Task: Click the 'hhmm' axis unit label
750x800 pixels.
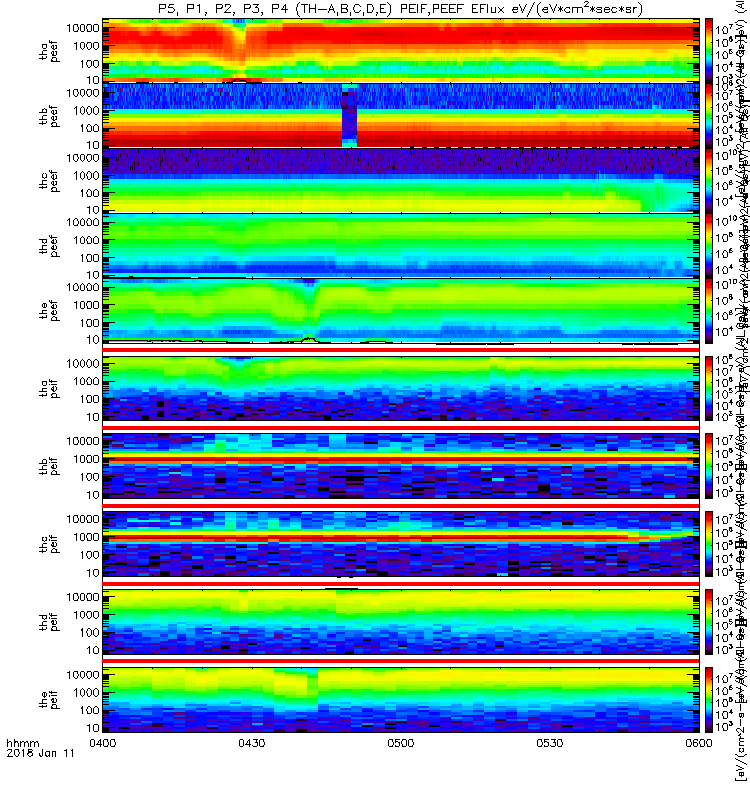Action: coord(22,743)
